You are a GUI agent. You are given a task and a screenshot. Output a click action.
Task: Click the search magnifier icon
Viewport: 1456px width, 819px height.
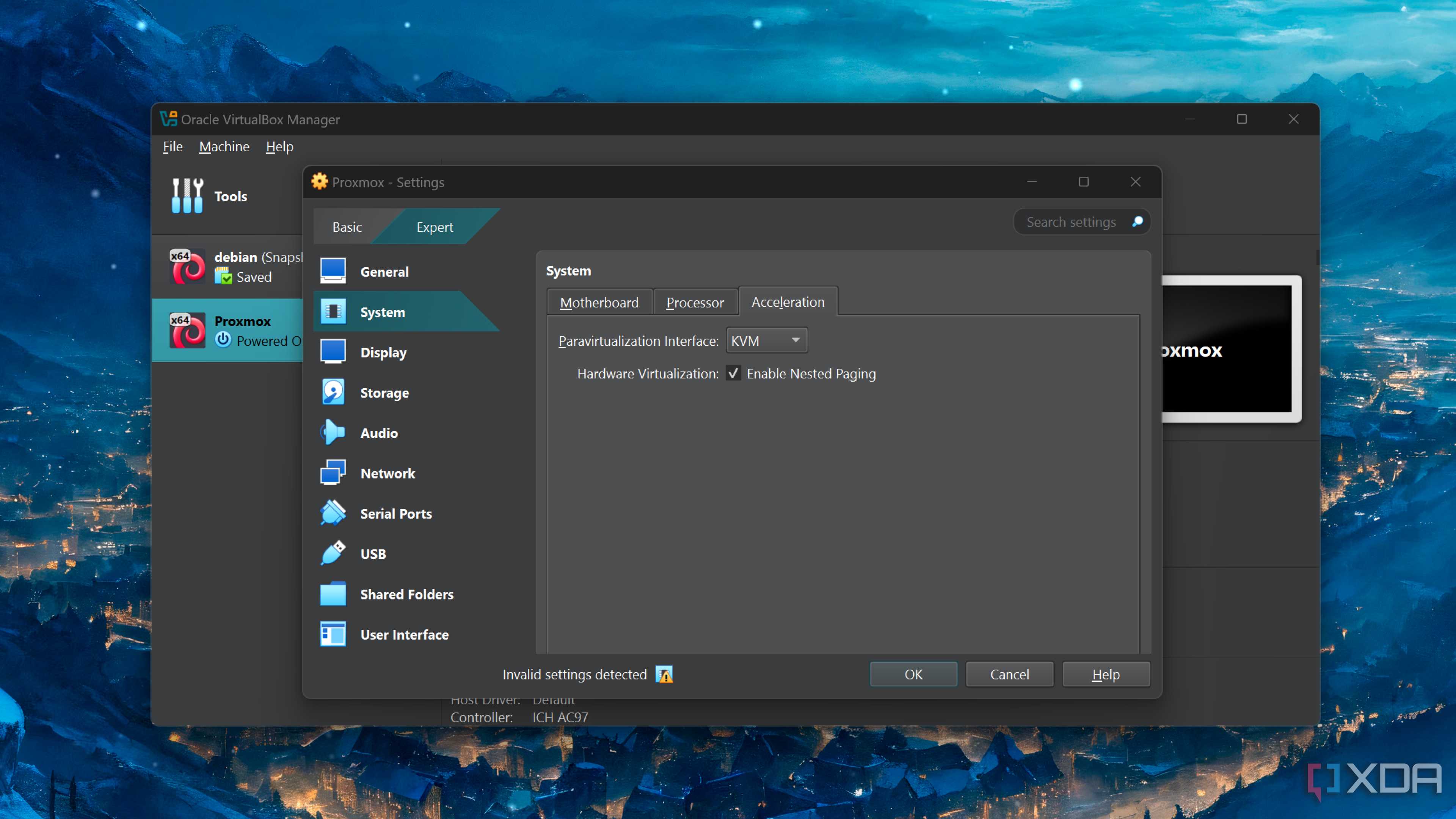tap(1137, 221)
